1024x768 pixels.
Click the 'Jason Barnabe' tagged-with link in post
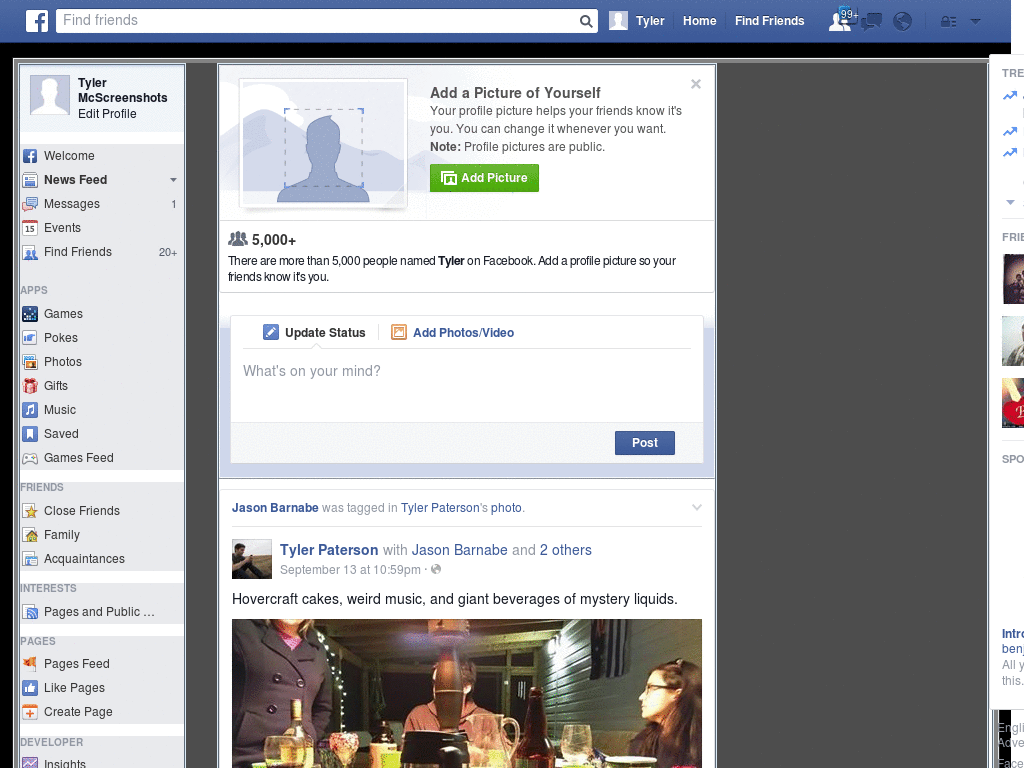460,550
